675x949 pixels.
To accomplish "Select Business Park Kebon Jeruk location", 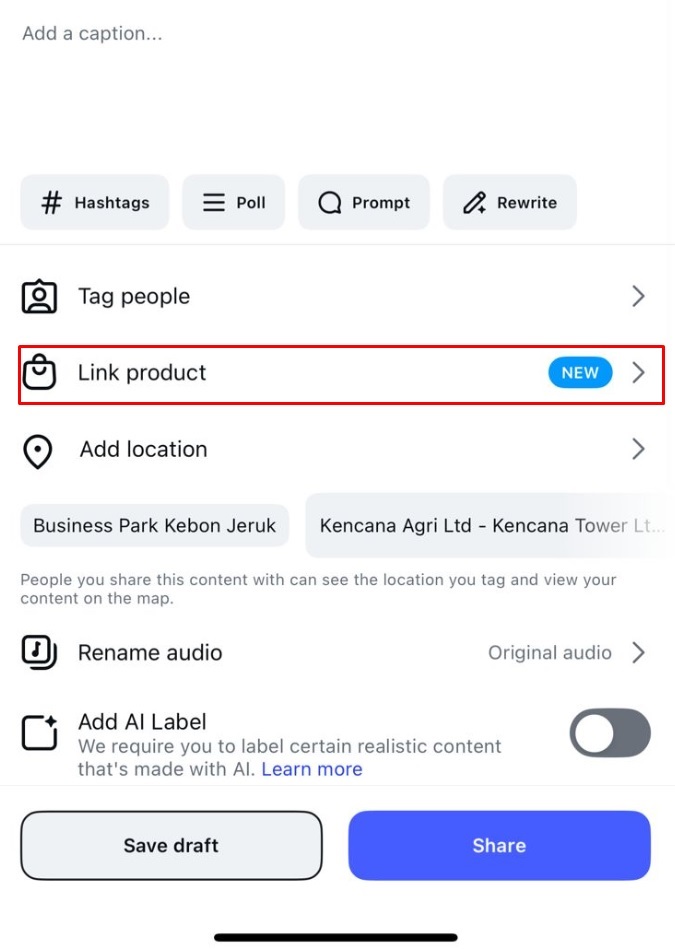I will pyautogui.click(x=155, y=526).
